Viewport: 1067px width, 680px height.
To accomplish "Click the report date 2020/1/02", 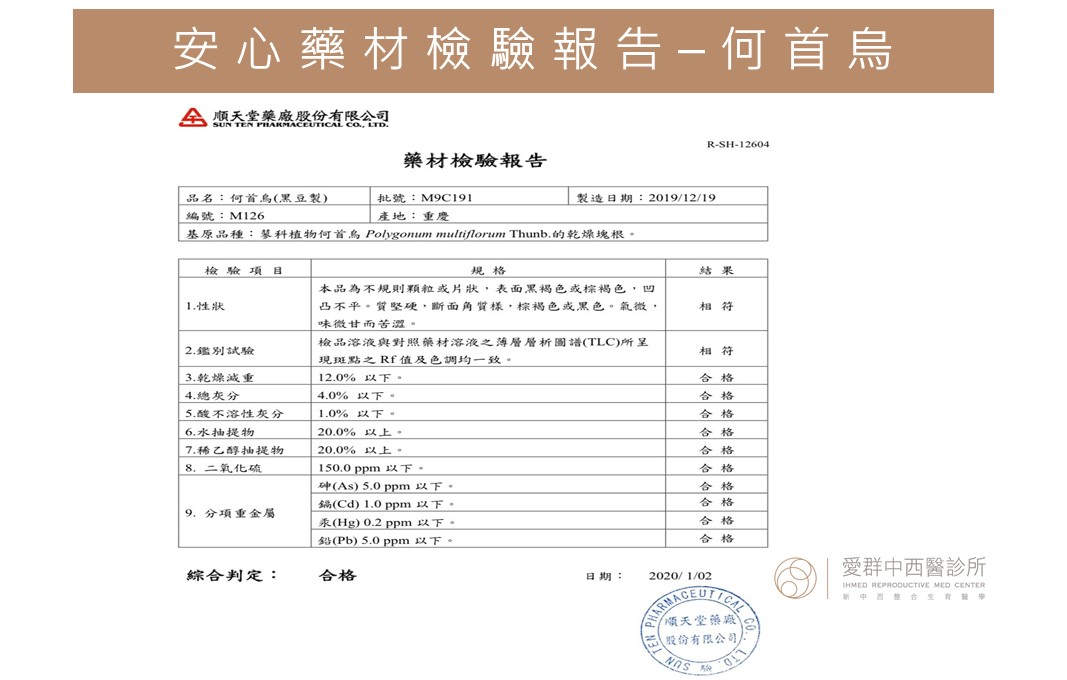I will pos(680,576).
